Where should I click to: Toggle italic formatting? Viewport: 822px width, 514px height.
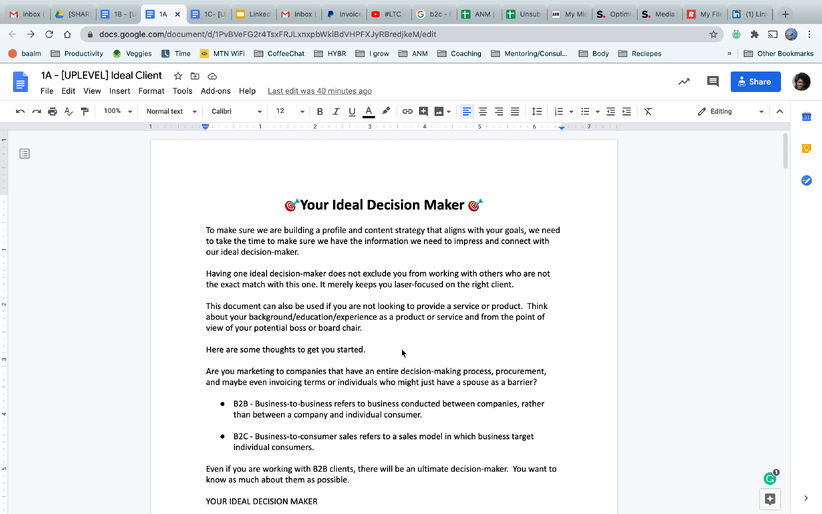click(336, 111)
